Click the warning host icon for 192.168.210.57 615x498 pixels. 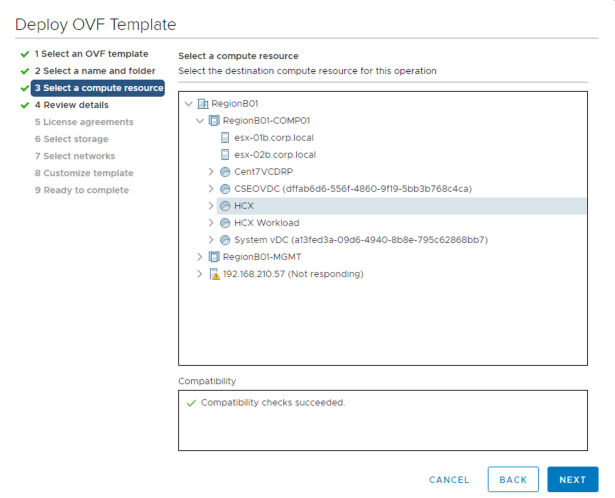pos(214,274)
